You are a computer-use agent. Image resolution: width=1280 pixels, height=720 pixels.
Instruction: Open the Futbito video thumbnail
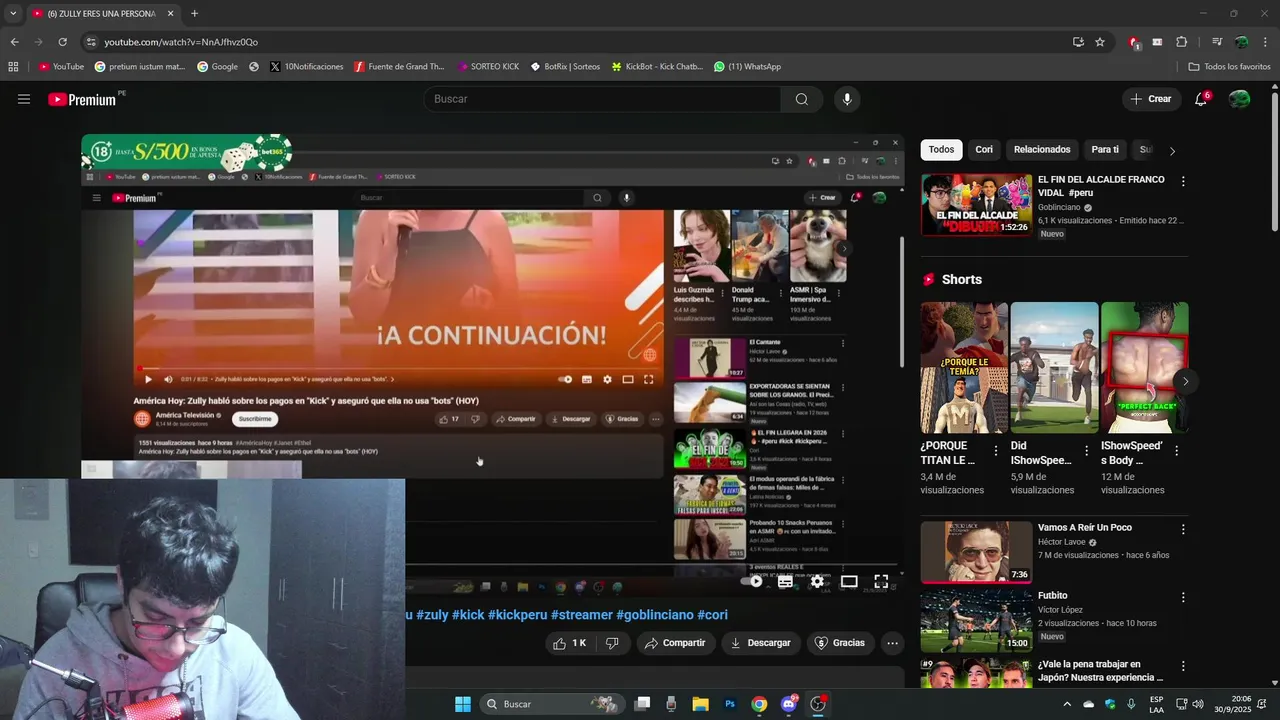pyautogui.click(x=976, y=620)
